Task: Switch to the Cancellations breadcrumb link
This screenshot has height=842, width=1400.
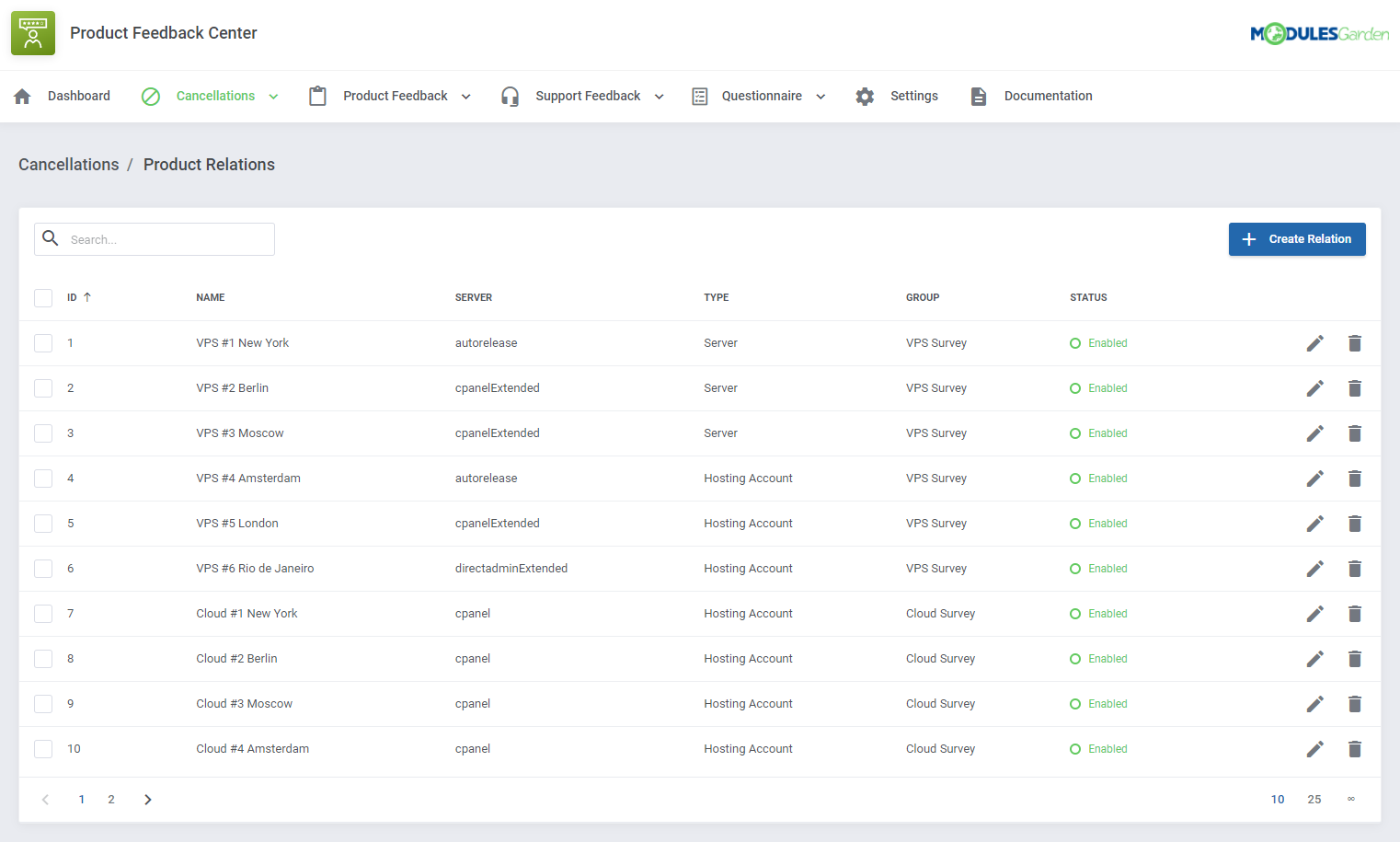Action: (x=68, y=164)
